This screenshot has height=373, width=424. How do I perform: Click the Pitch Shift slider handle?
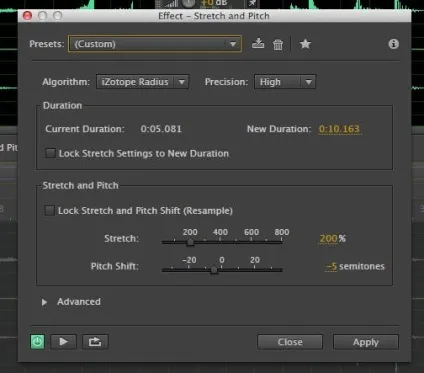[214, 270]
